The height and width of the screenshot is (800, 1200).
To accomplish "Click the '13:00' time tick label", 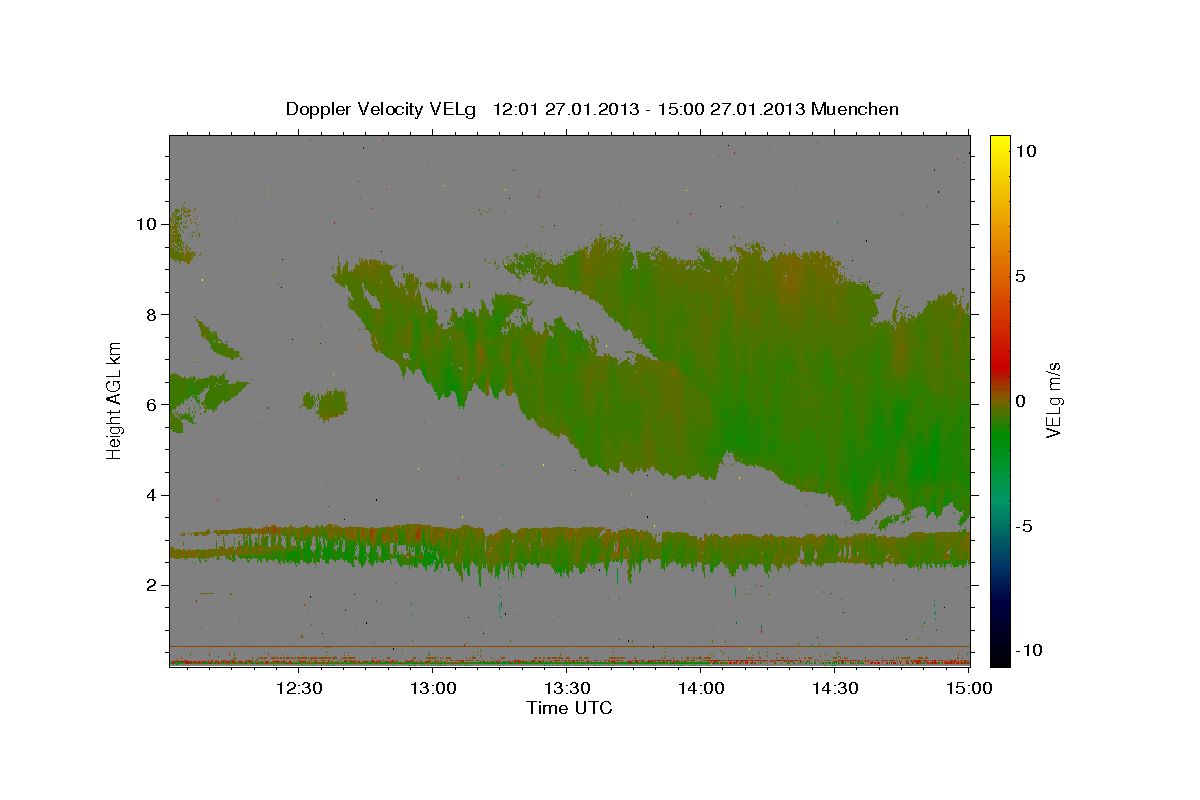I will coord(433,688).
